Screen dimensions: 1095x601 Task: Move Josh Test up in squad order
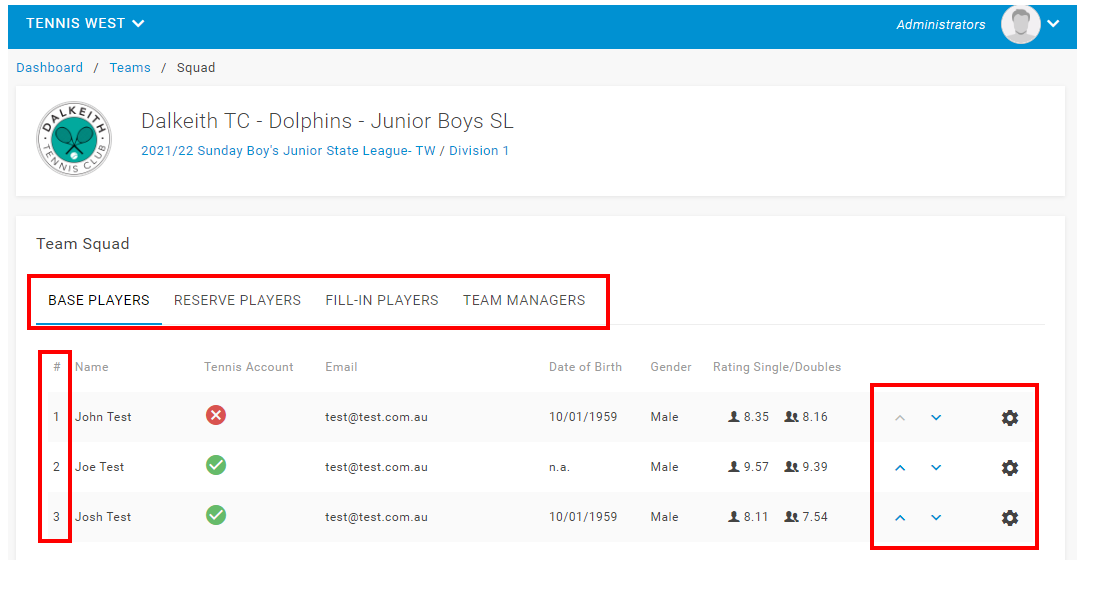click(x=899, y=517)
